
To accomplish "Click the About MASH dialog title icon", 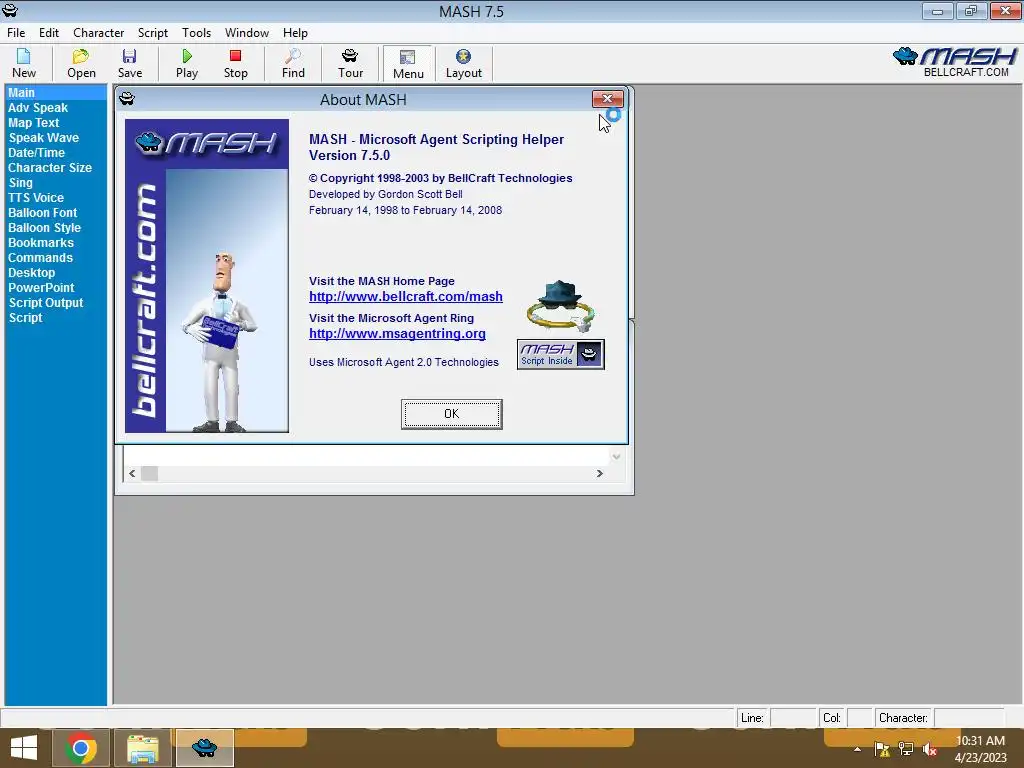I will point(127,99).
